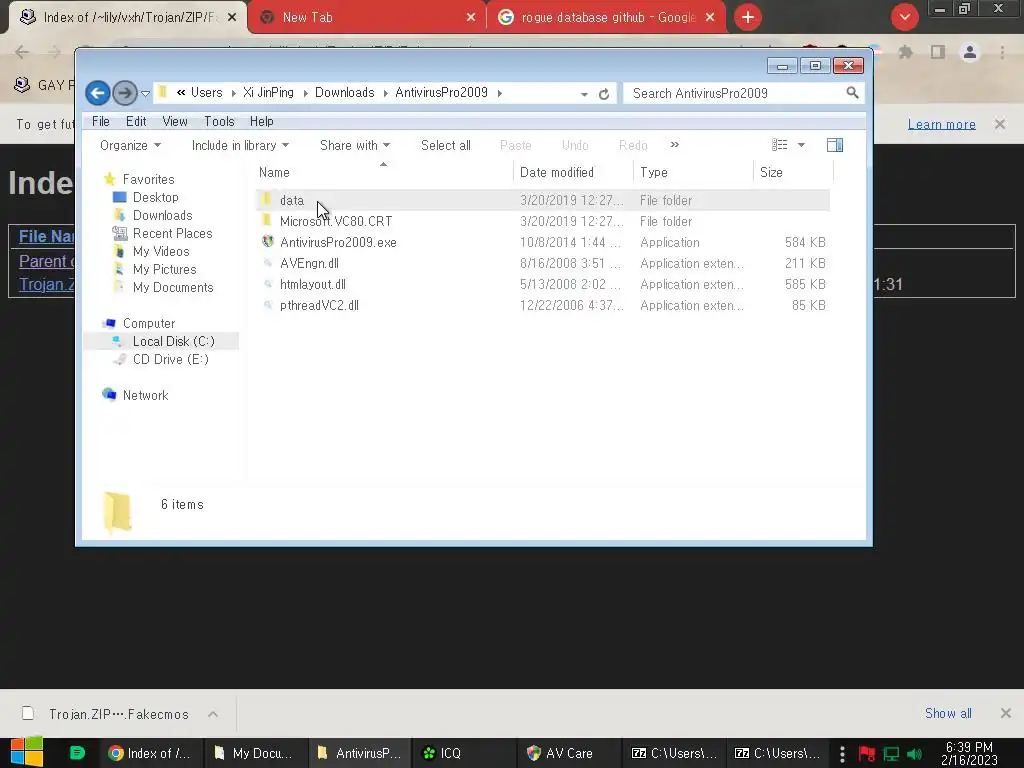This screenshot has height=768, width=1024.
Task: Expand the arrow after AntivirusPro2009 breadcrumb
Action: [500, 93]
